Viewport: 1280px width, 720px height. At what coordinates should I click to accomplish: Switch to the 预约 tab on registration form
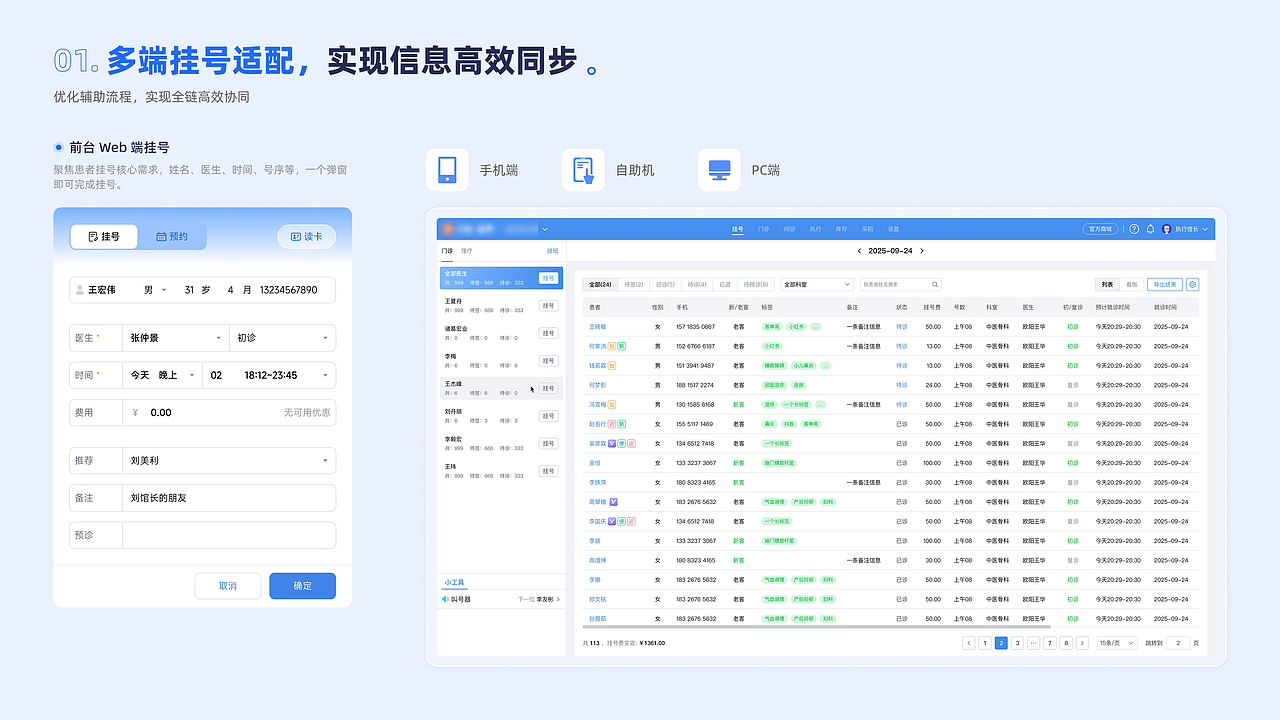172,236
